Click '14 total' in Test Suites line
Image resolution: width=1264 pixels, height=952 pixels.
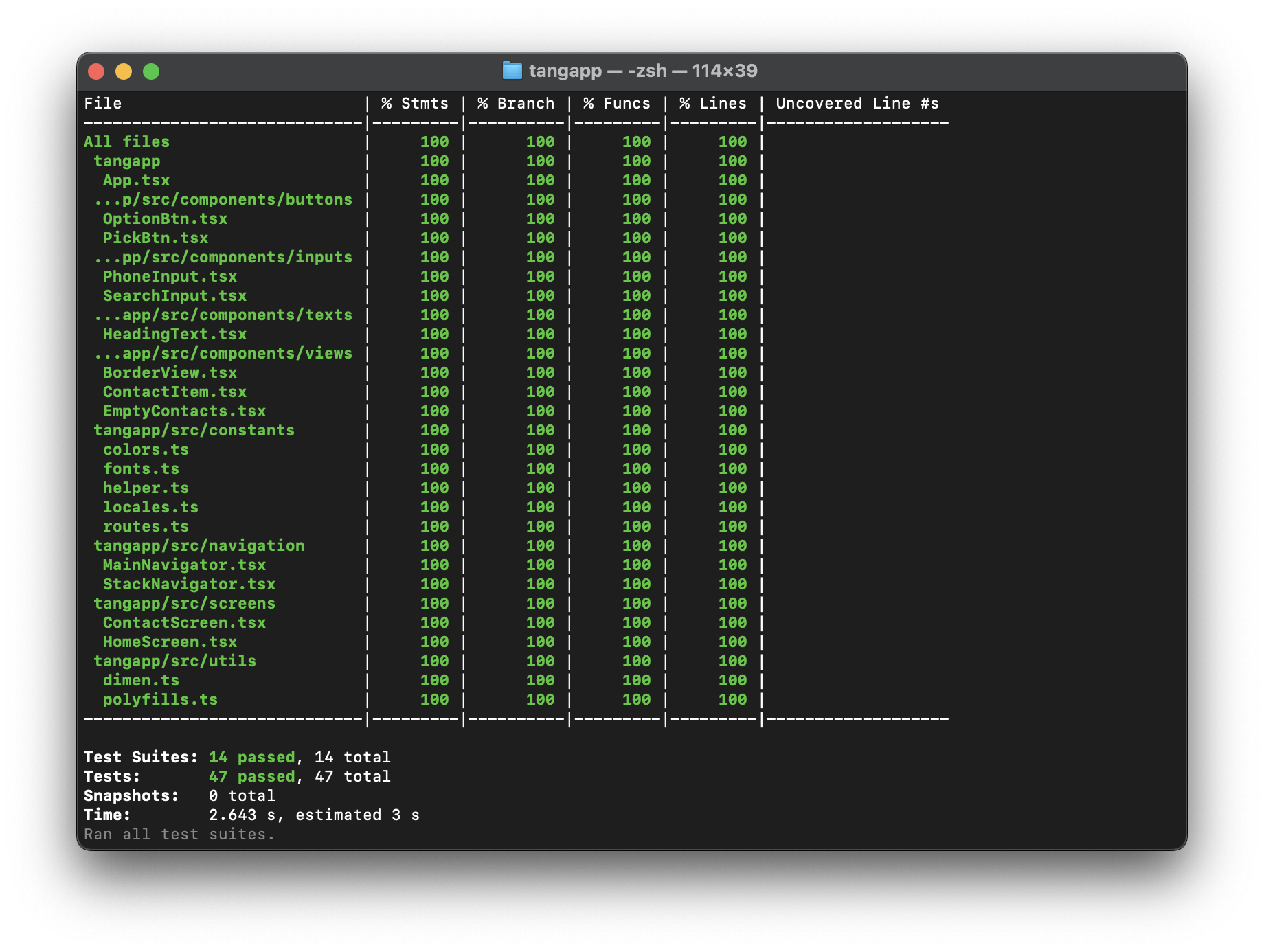pyautogui.click(x=353, y=758)
